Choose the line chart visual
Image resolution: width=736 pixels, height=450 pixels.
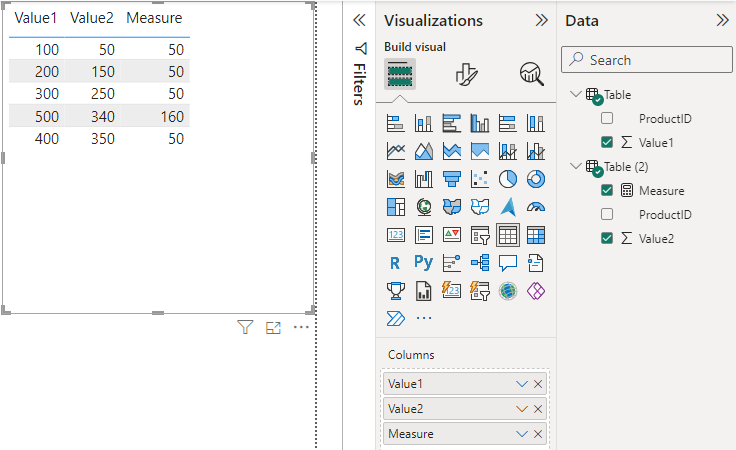coord(396,151)
